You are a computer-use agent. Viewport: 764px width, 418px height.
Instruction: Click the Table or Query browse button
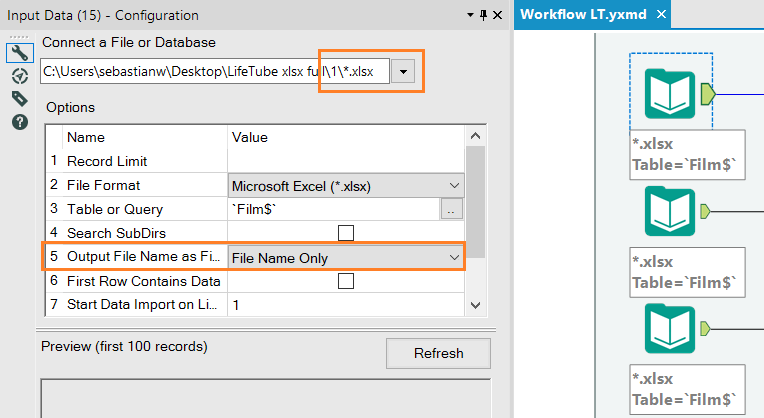tap(452, 209)
